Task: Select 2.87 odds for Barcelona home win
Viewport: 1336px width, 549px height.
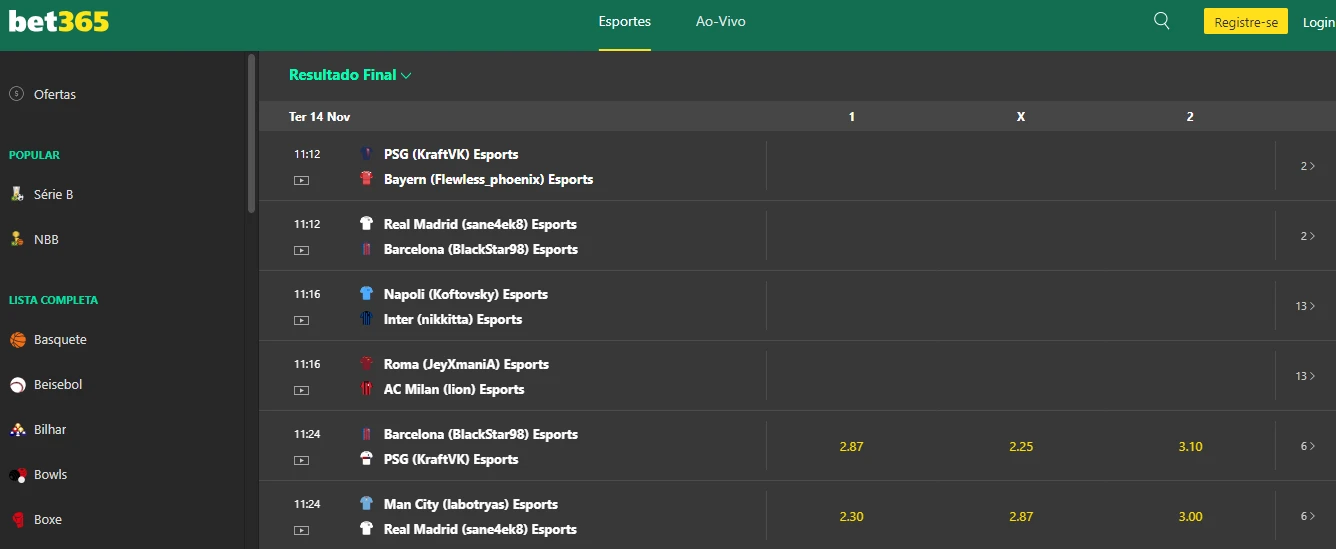Action: pos(851,446)
